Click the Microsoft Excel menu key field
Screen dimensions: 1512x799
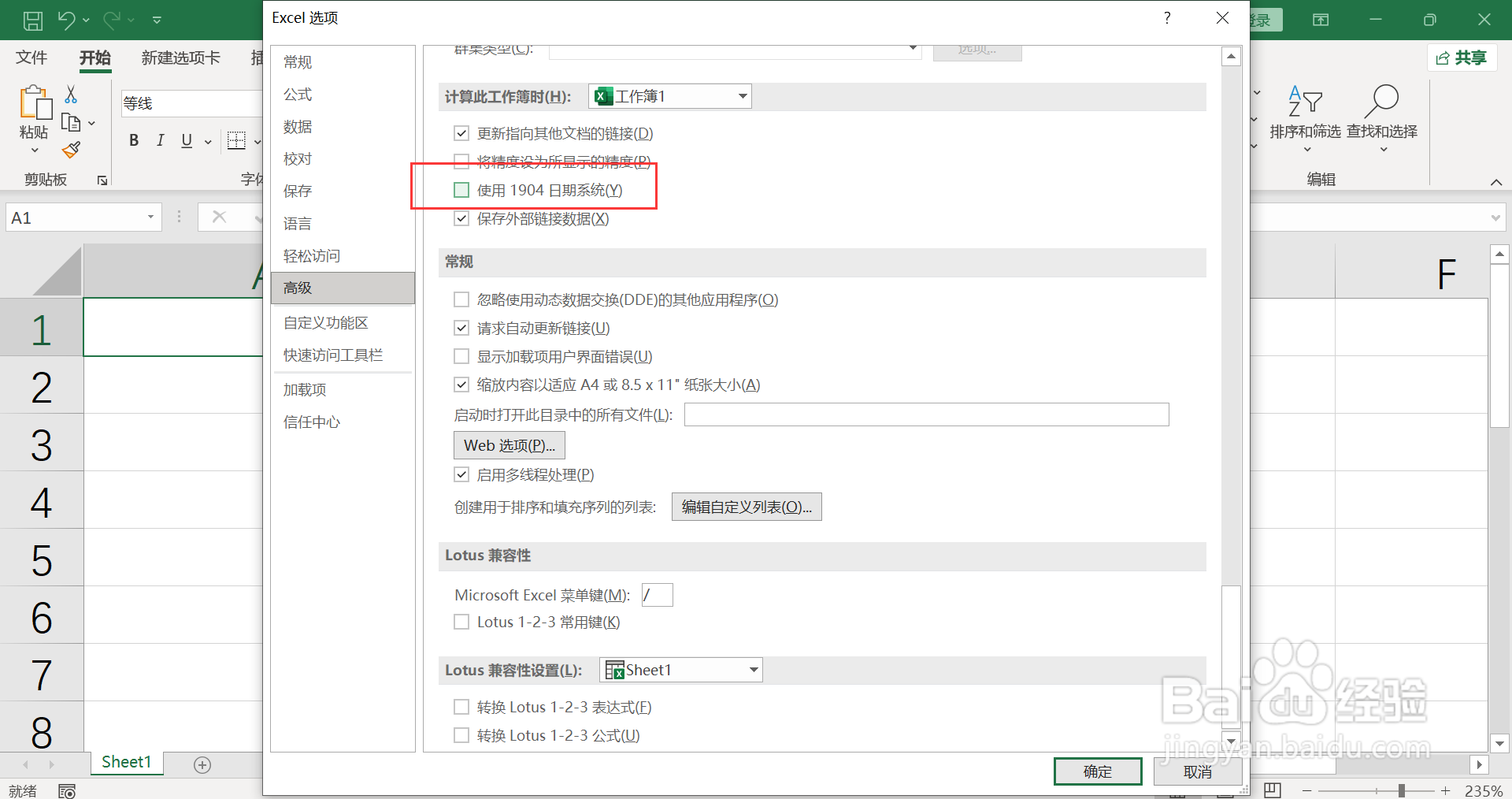tap(657, 595)
